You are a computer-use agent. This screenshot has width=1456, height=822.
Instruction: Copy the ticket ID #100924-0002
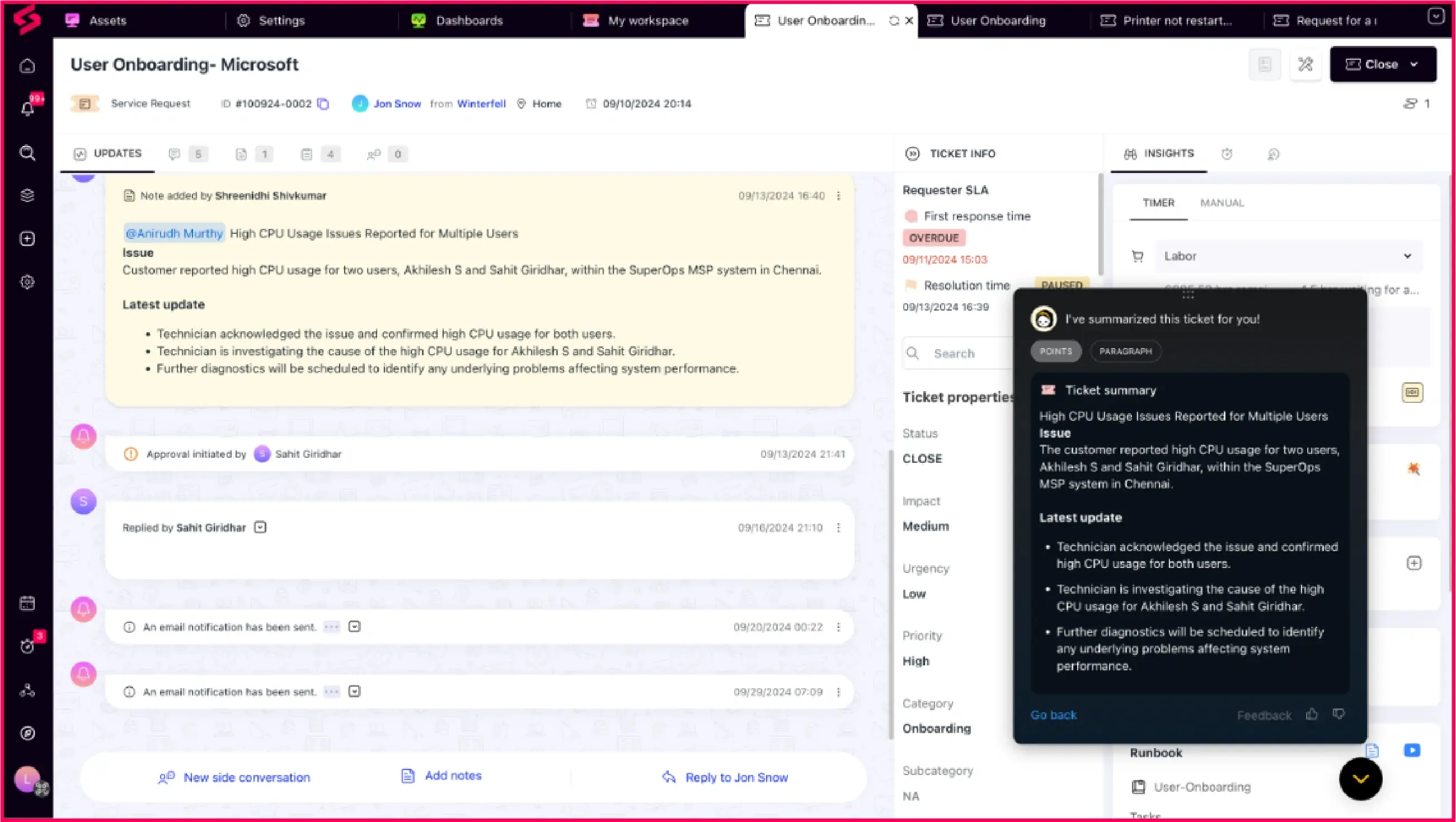(x=323, y=104)
